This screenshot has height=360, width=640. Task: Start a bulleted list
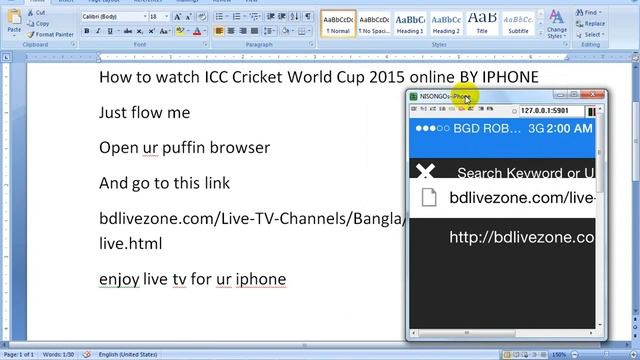click(x=219, y=17)
